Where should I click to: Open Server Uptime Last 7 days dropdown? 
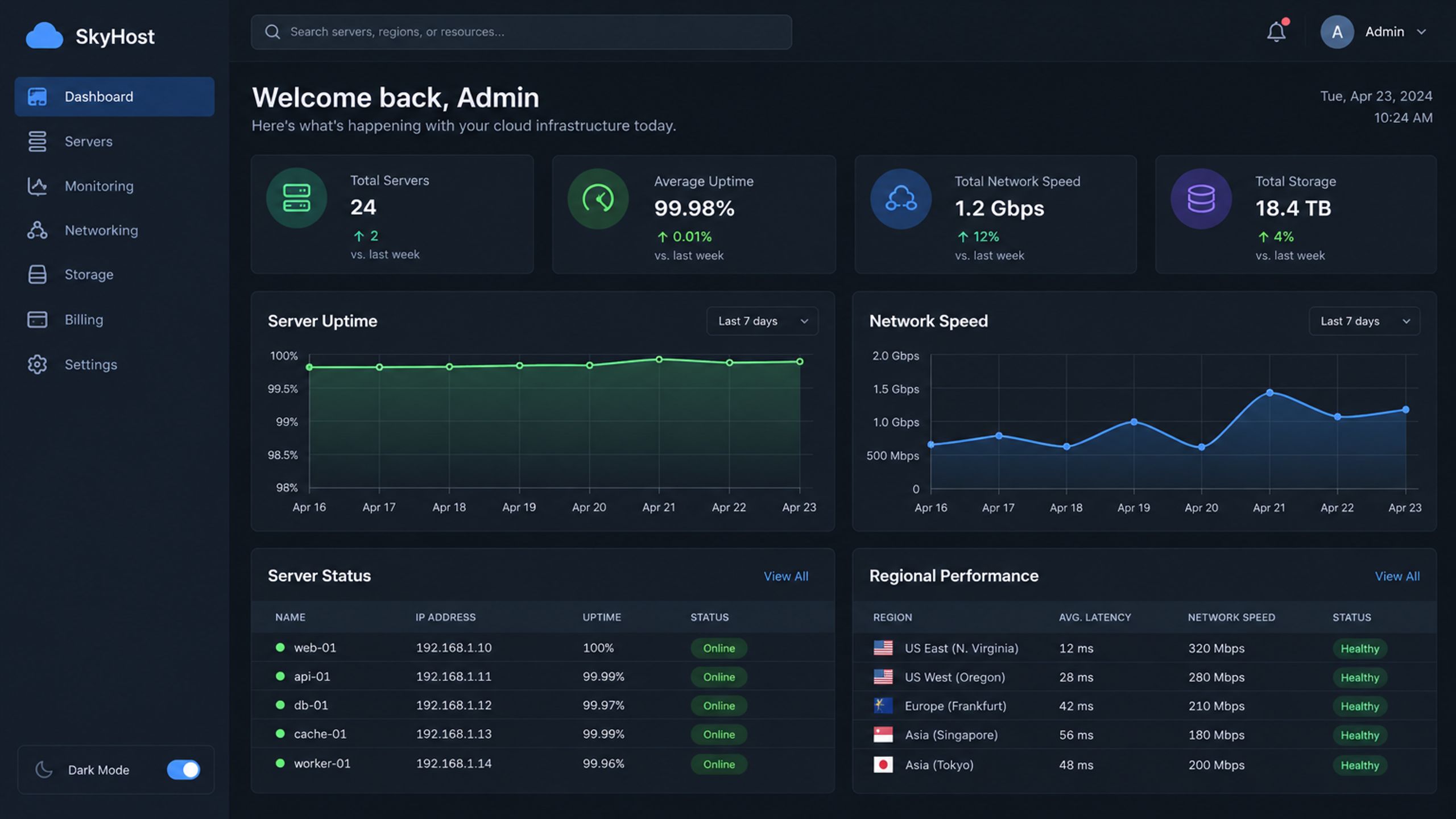(x=762, y=321)
